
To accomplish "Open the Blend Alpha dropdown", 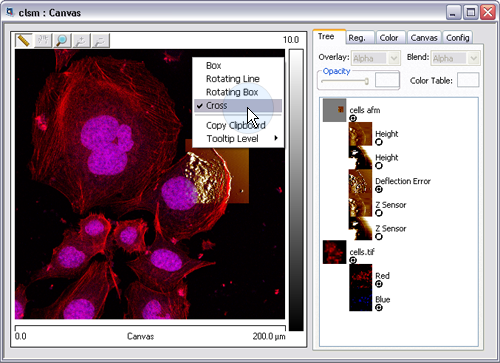I will point(456,58).
